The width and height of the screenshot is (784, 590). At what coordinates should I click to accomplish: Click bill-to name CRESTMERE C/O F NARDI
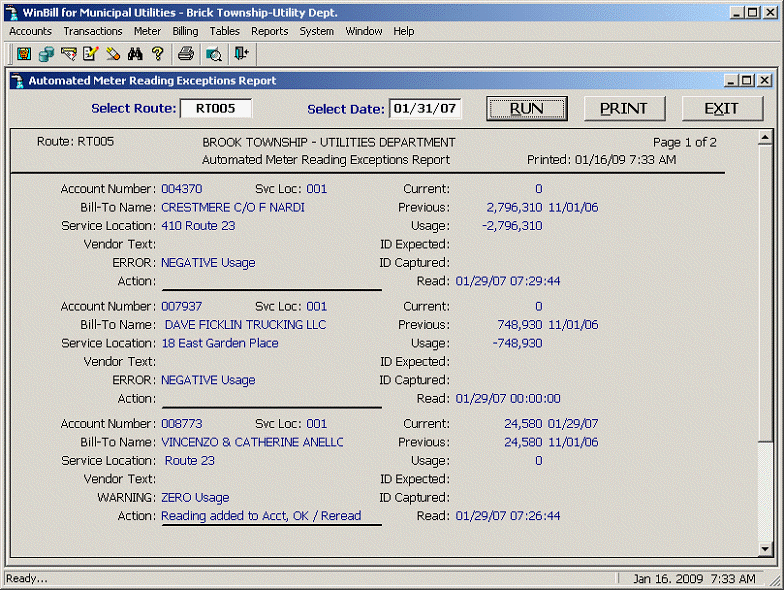233,207
